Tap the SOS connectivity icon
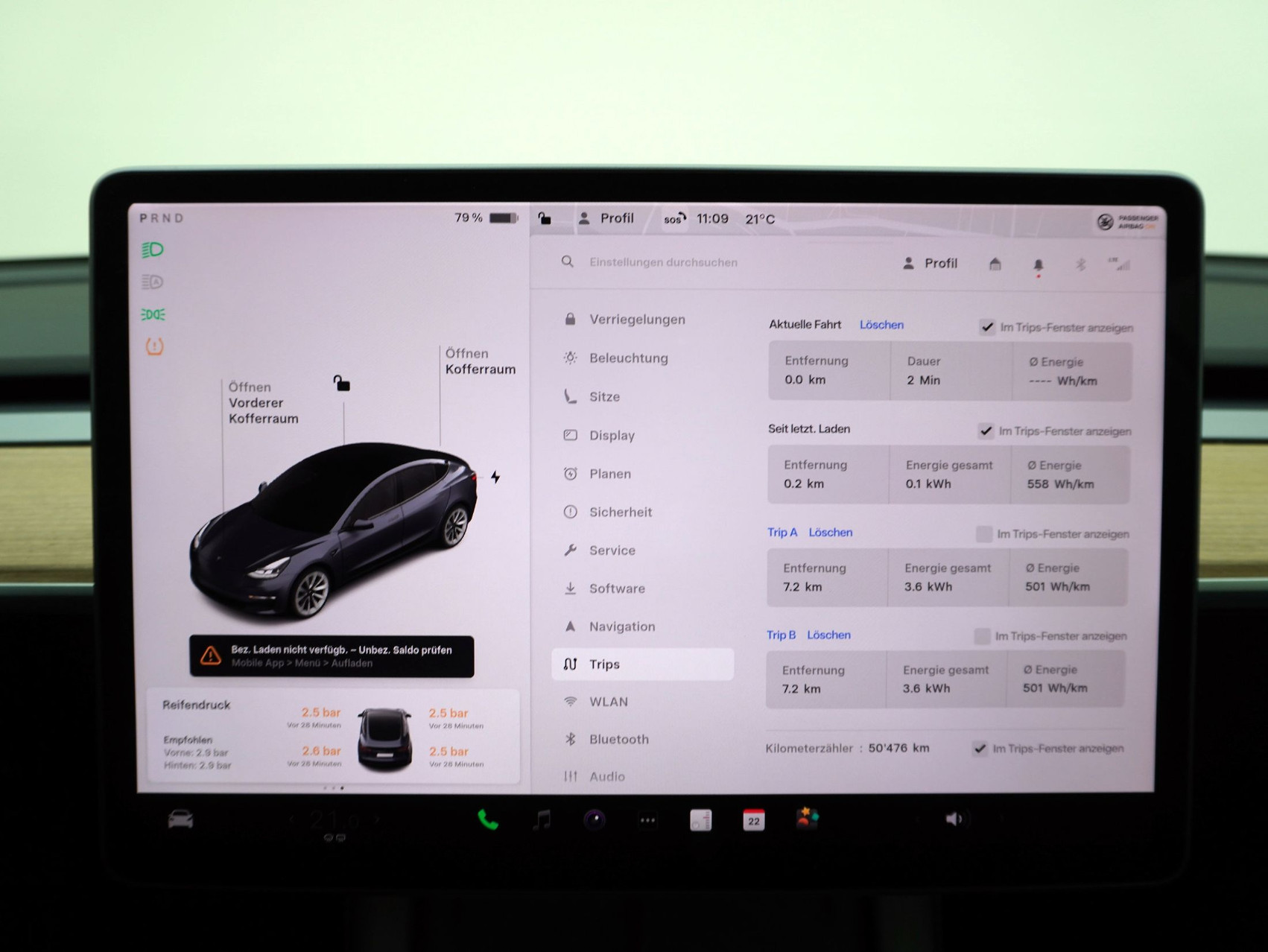This screenshot has width=1268, height=952. click(675, 219)
